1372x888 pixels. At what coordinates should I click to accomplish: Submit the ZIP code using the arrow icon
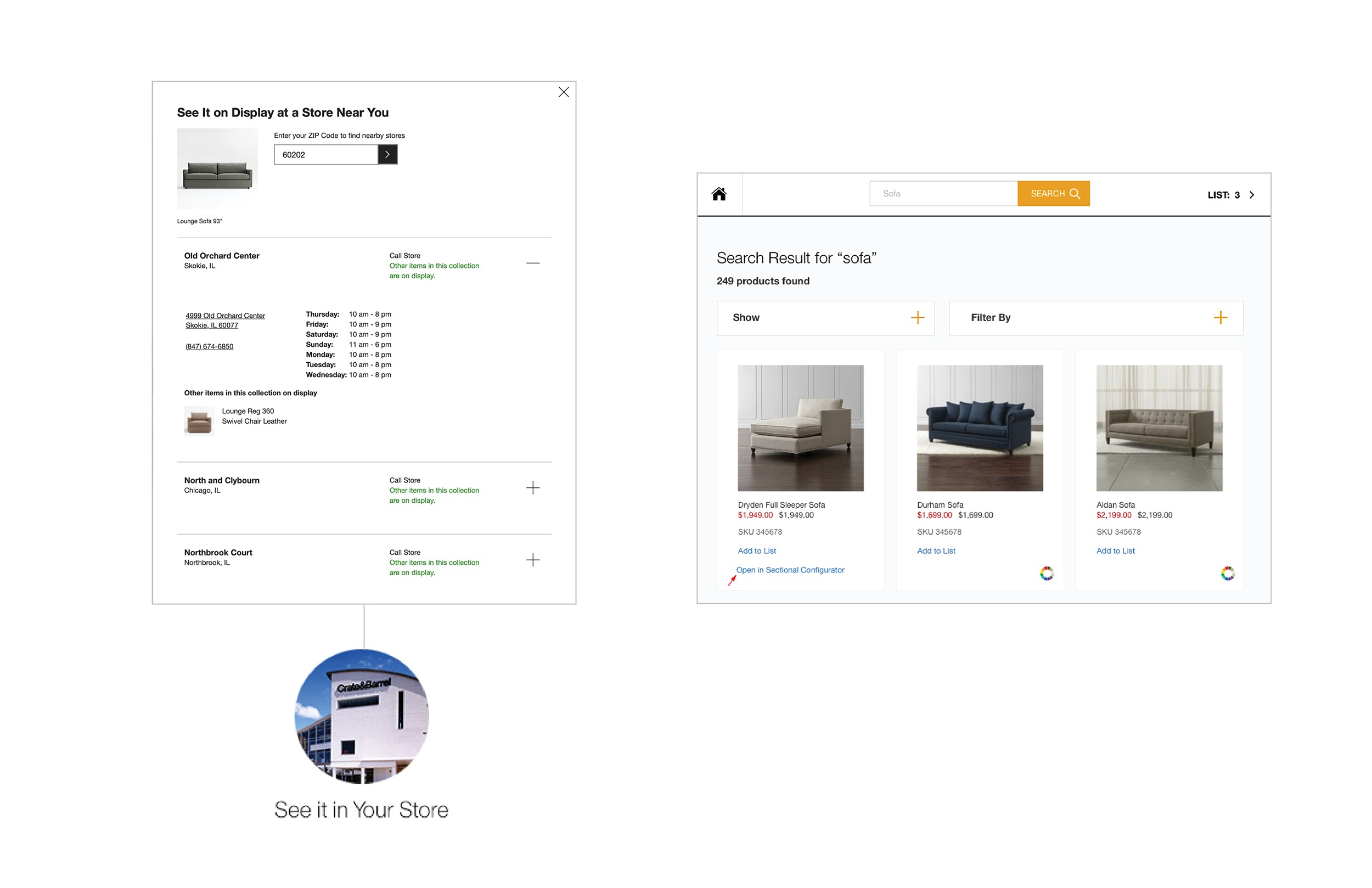[x=387, y=155]
